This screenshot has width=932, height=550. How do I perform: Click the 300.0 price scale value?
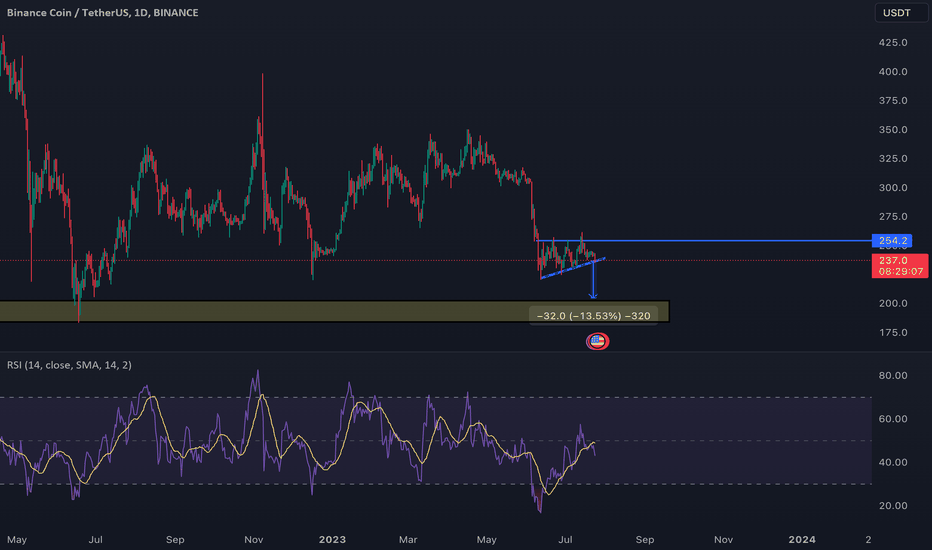[893, 188]
